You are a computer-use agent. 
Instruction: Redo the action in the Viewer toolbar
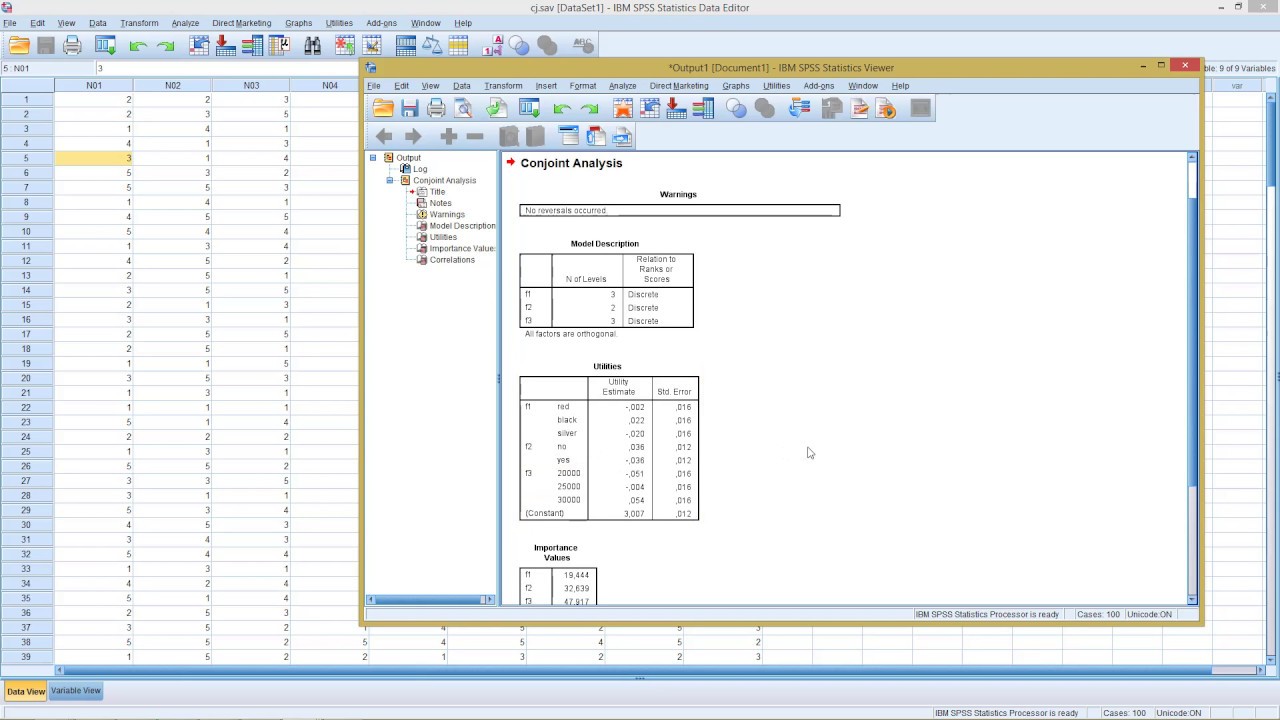[589, 108]
